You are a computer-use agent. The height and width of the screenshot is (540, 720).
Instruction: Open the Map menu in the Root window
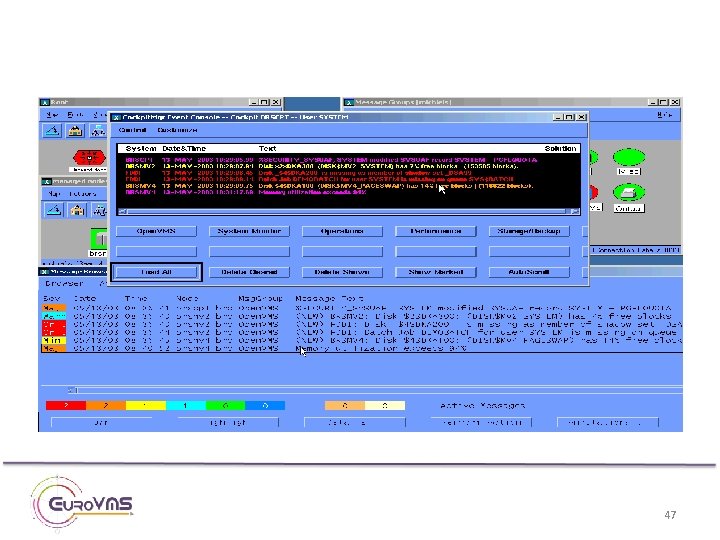[x=52, y=114]
